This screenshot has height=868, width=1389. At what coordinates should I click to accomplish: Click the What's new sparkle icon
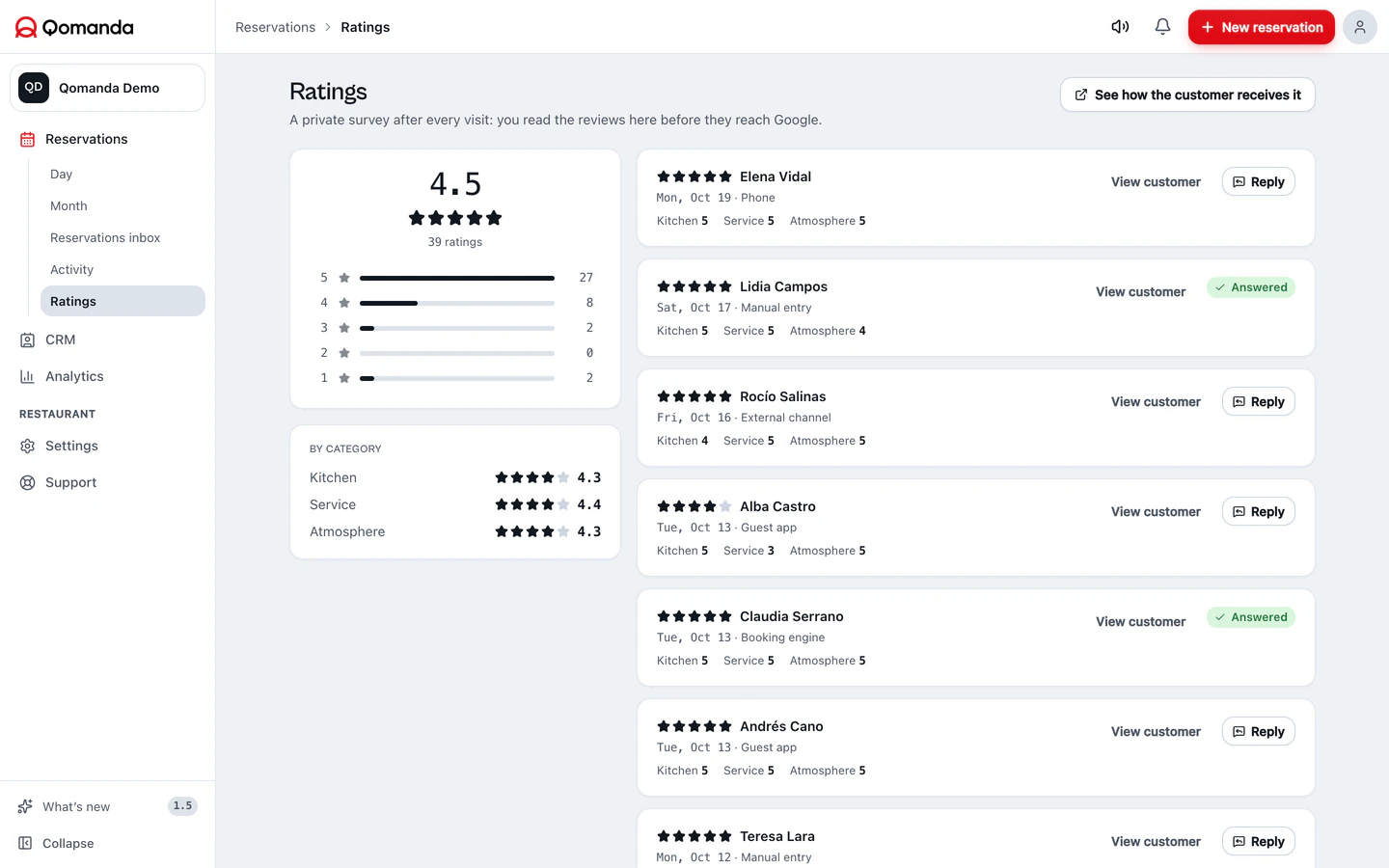tap(25, 806)
